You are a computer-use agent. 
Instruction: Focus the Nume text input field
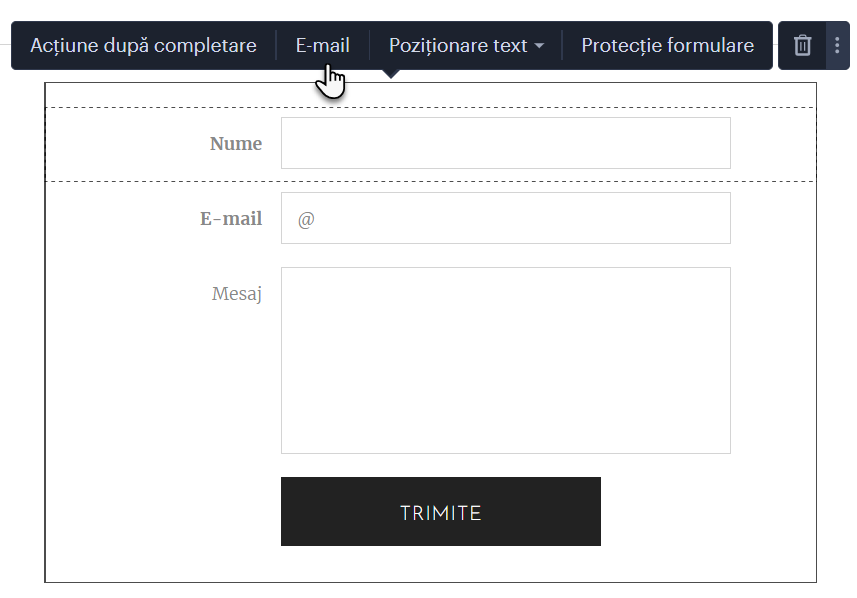(506, 143)
